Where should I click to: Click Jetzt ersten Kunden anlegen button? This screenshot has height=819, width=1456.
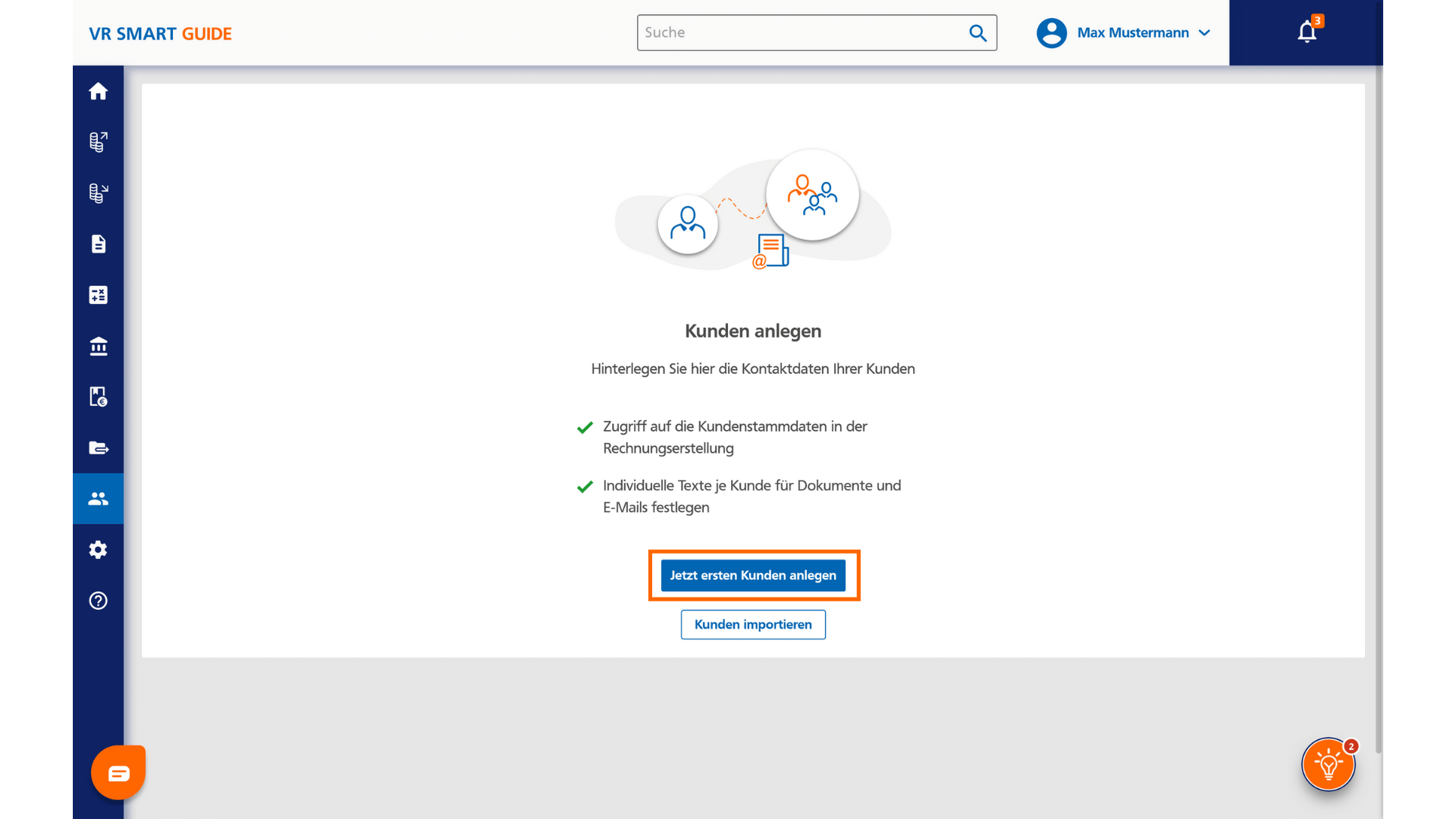click(x=753, y=576)
